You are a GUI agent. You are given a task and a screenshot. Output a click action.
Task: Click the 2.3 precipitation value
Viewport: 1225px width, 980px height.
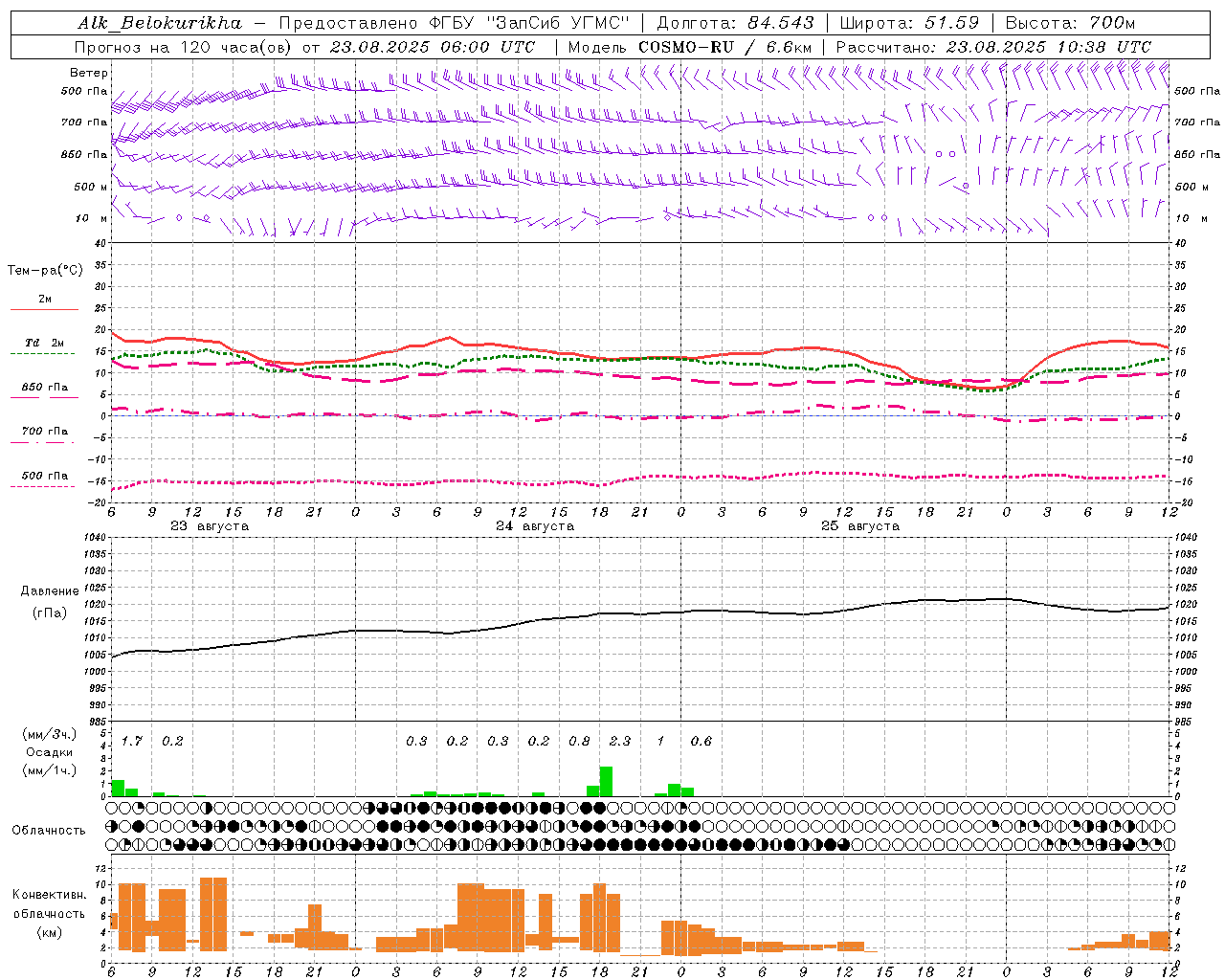[x=620, y=741]
